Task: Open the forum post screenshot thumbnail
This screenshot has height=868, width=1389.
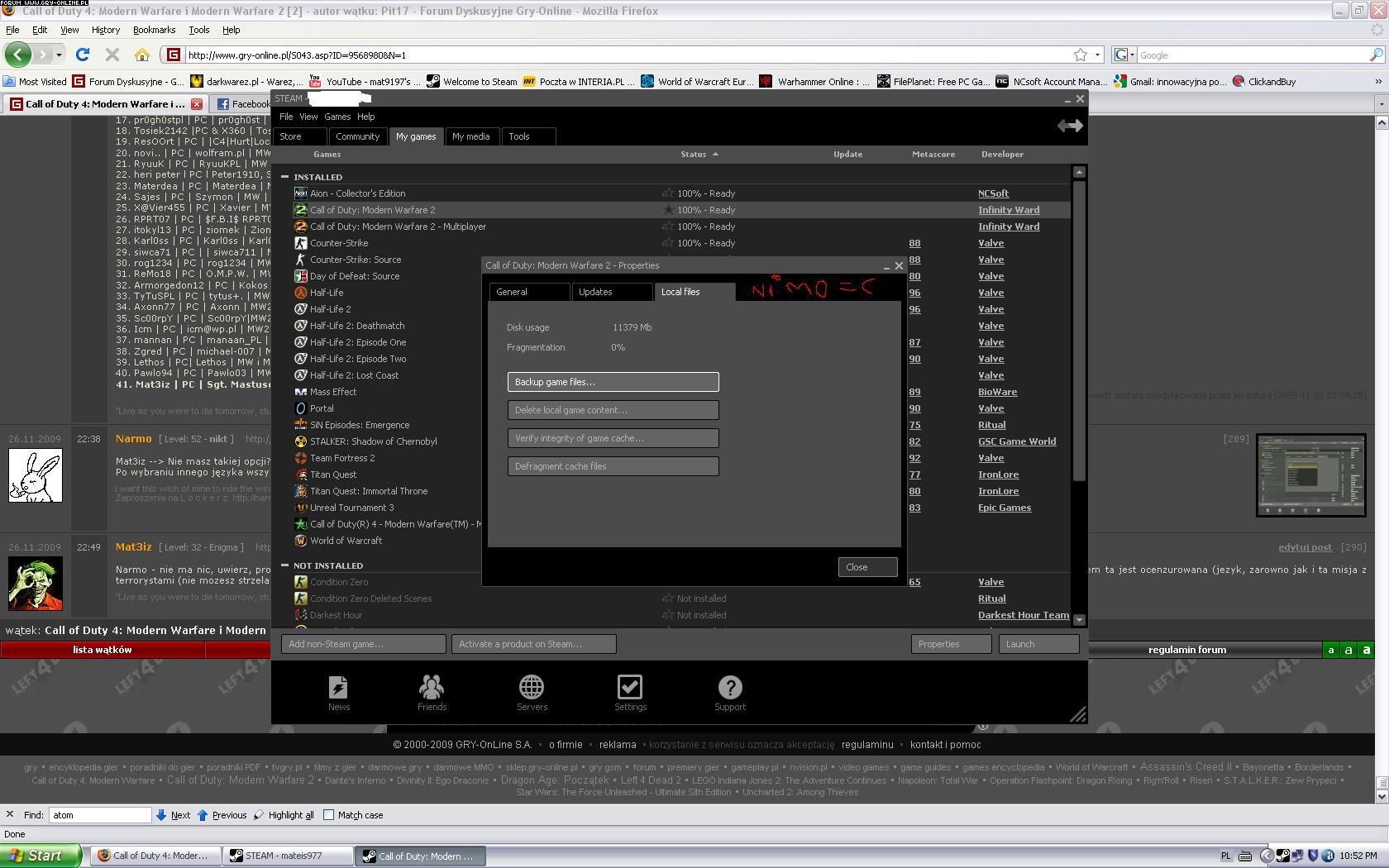Action: pos(1310,475)
